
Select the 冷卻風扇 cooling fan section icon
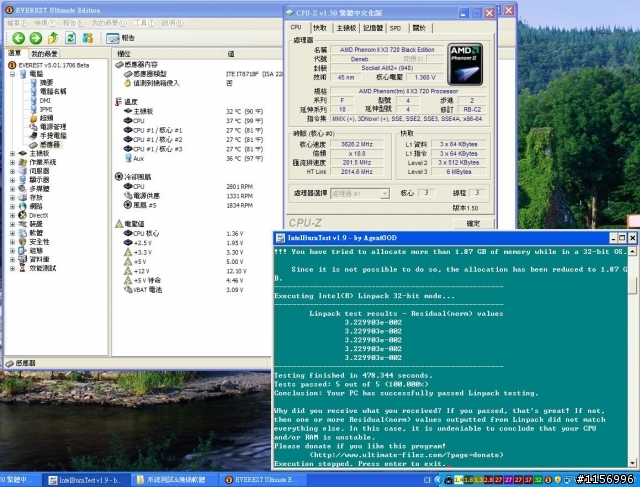119,177
